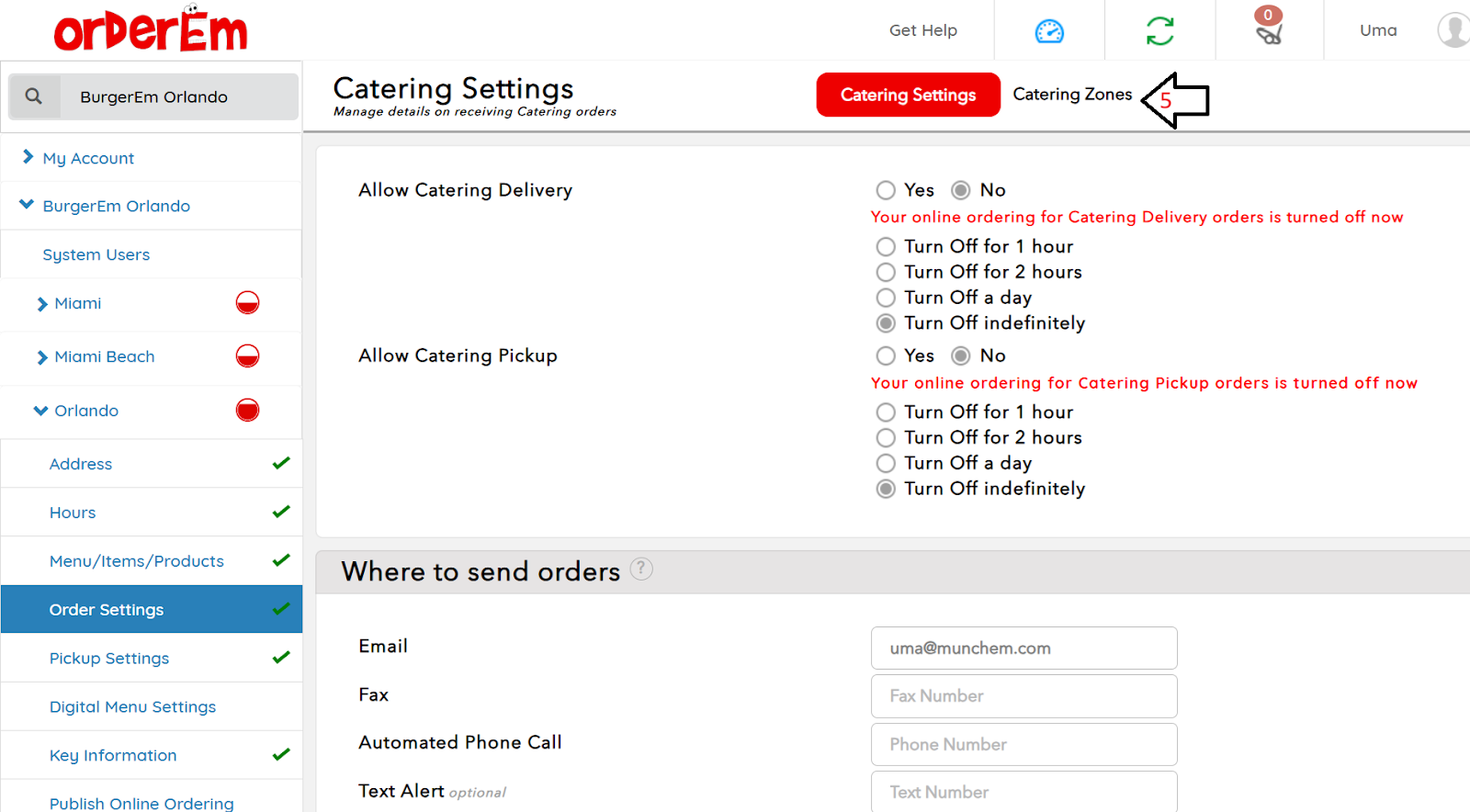Click the red Catering Settings button
The width and height of the screenshot is (1470, 812).
click(x=908, y=95)
